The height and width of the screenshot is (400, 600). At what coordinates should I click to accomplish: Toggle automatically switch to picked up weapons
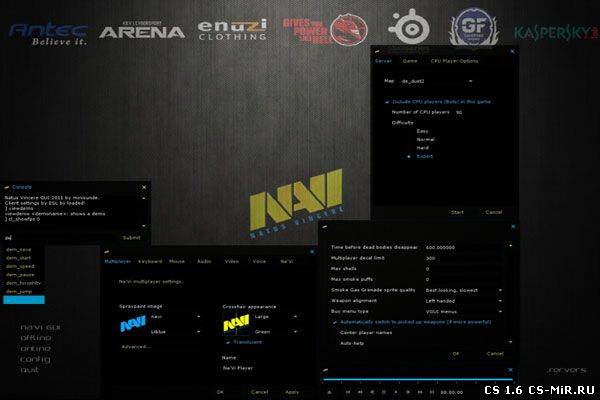pos(335,322)
